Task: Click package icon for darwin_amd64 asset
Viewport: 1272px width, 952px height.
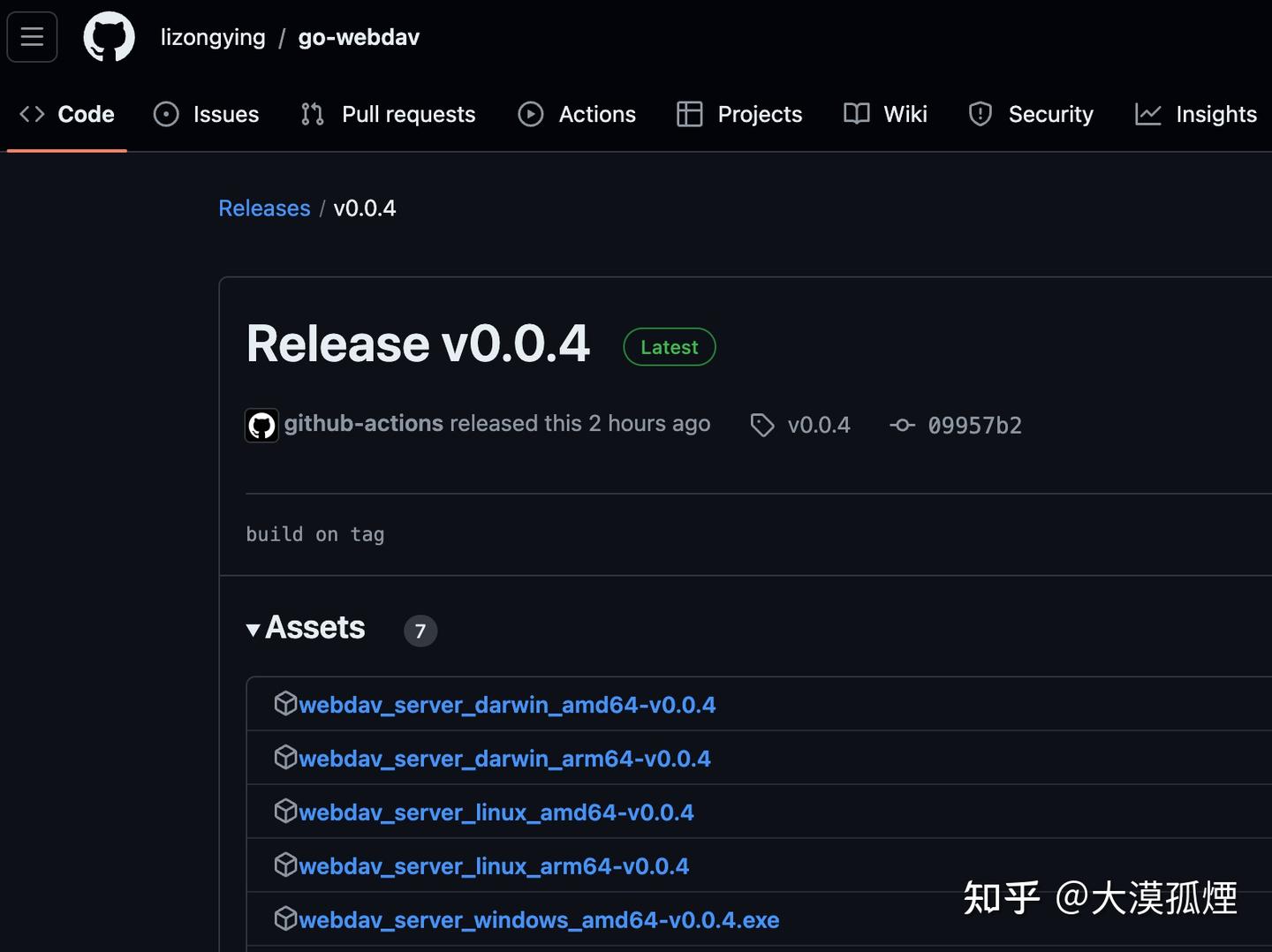Action: 285,703
